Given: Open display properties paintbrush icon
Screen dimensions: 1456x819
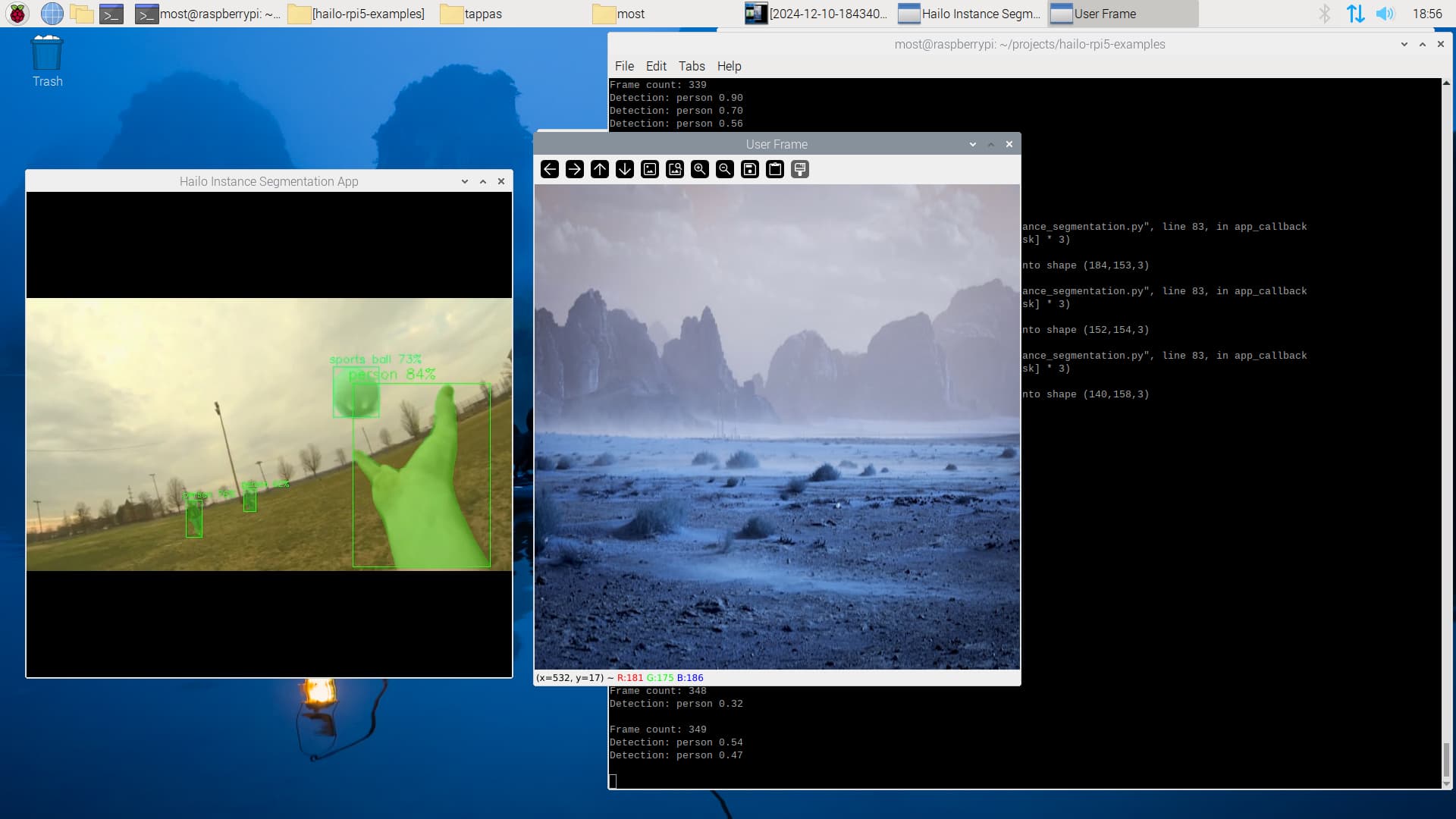Looking at the screenshot, I should [800, 169].
